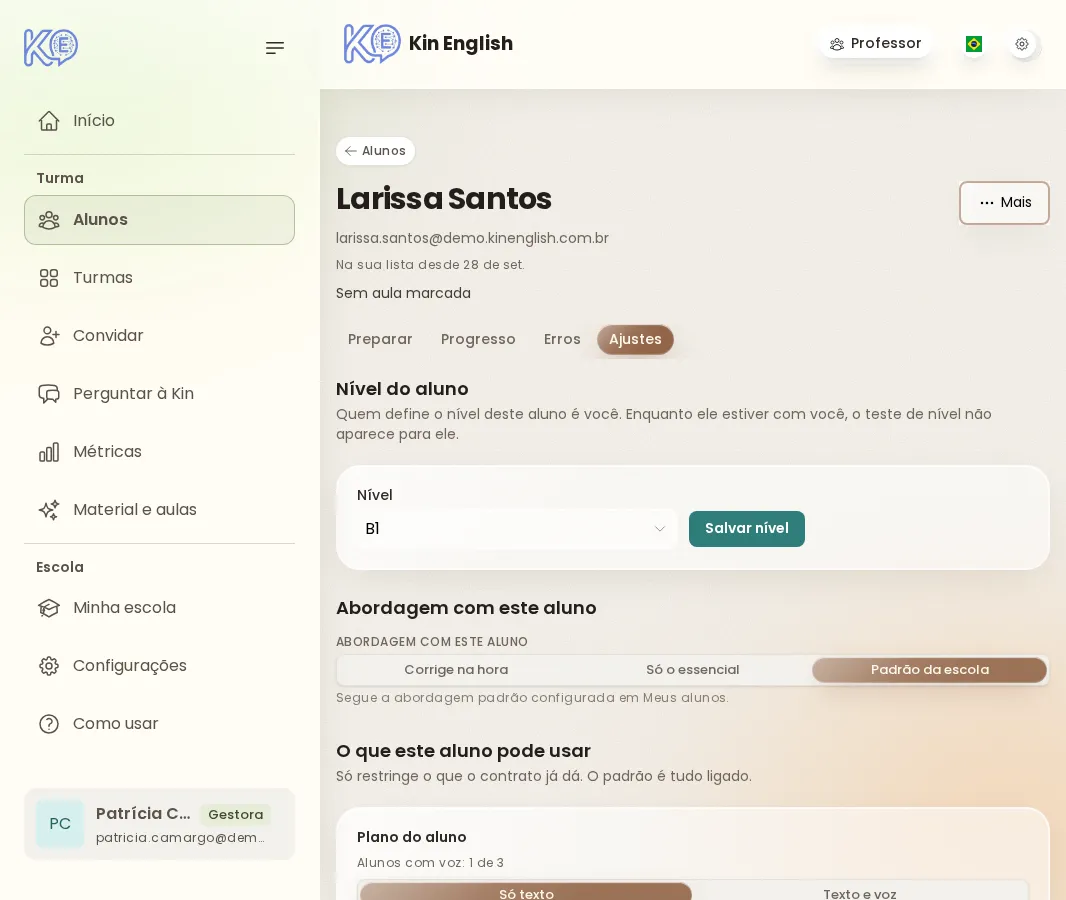The width and height of the screenshot is (1066, 900).
Task: Open settings via top-right gear icon
Action: click(1022, 44)
